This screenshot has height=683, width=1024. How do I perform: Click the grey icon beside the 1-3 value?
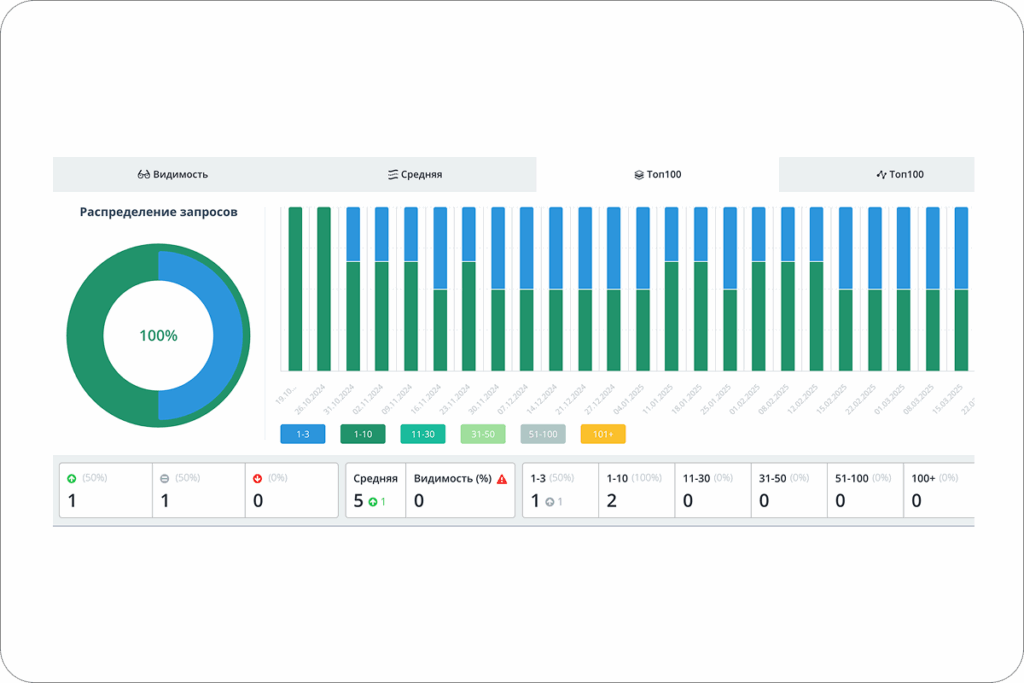click(550, 502)
